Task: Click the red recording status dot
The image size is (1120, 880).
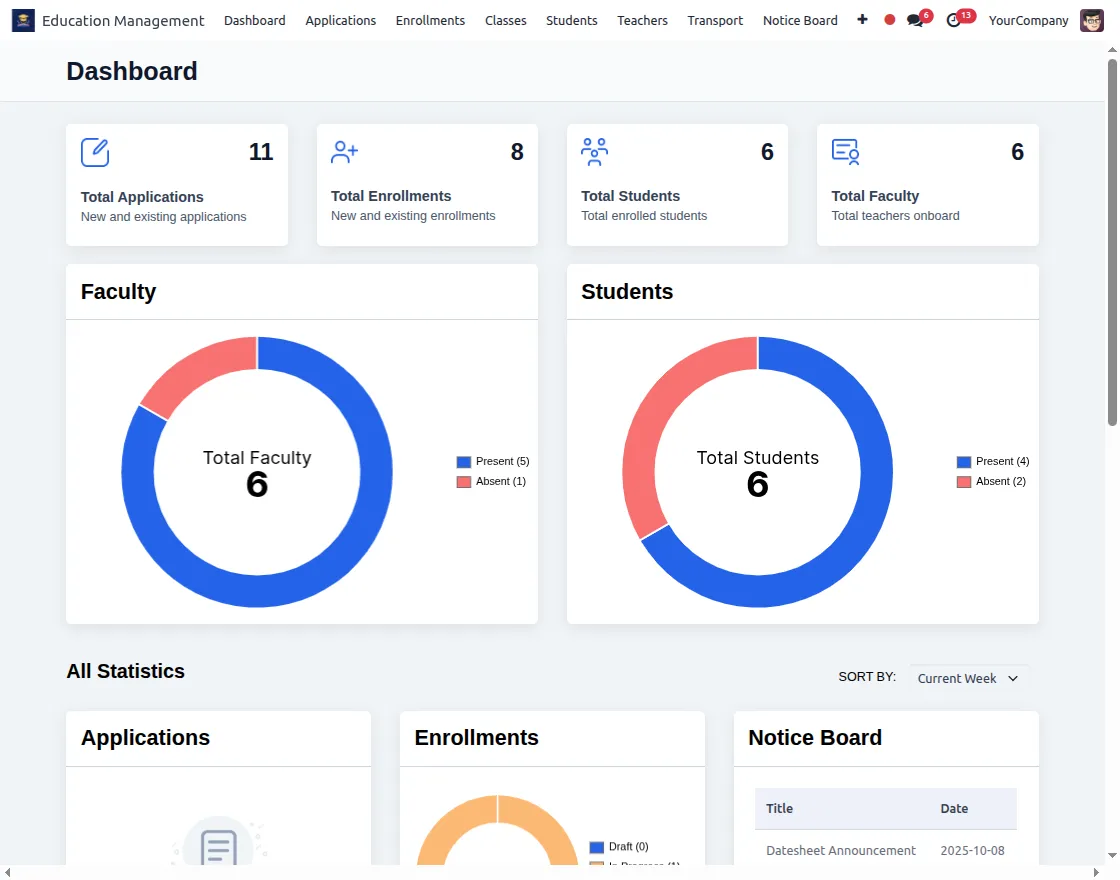Action: (x=890, y=20)
